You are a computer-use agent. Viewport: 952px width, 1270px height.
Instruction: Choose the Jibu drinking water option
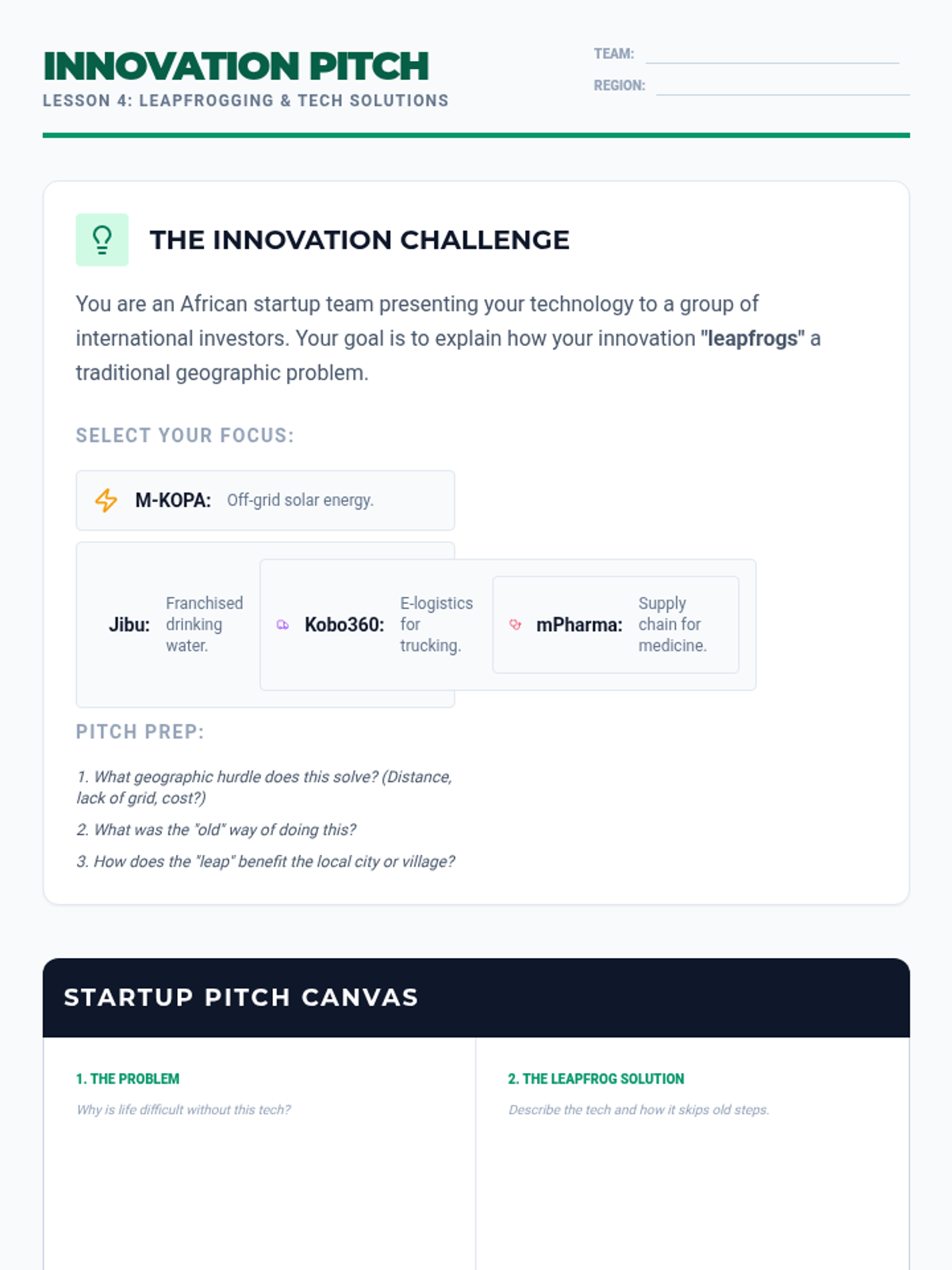pyautogui.click(x=175, y=625)
